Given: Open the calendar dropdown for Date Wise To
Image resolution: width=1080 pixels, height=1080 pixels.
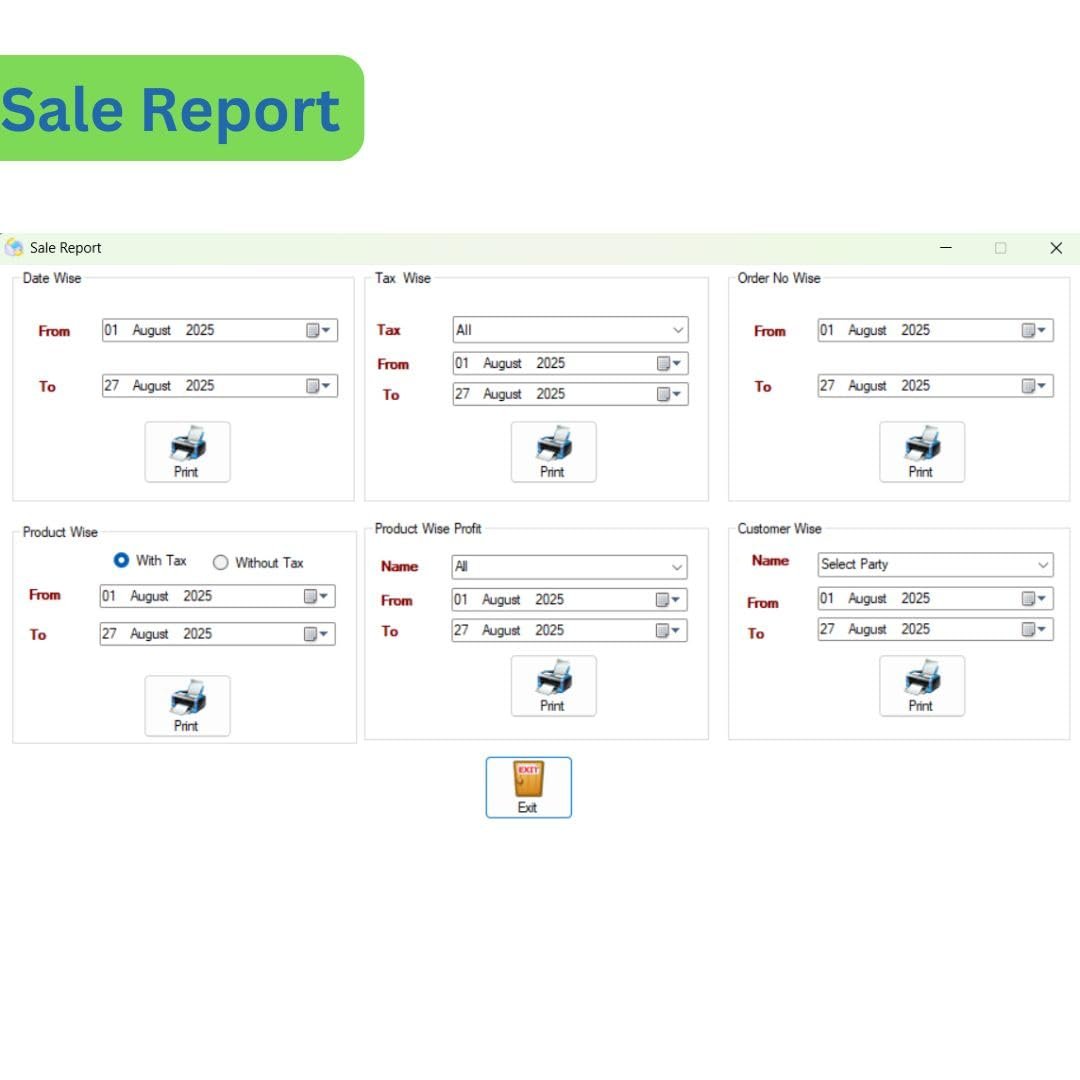Looking at the screenshot, I should coord(325,385).
